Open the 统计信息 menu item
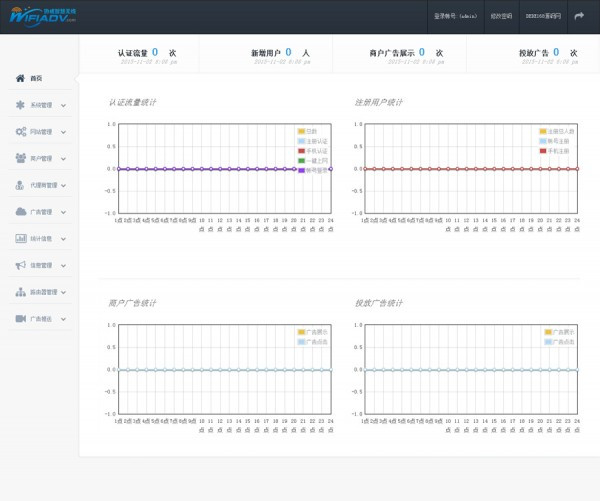 pos(40,239)
